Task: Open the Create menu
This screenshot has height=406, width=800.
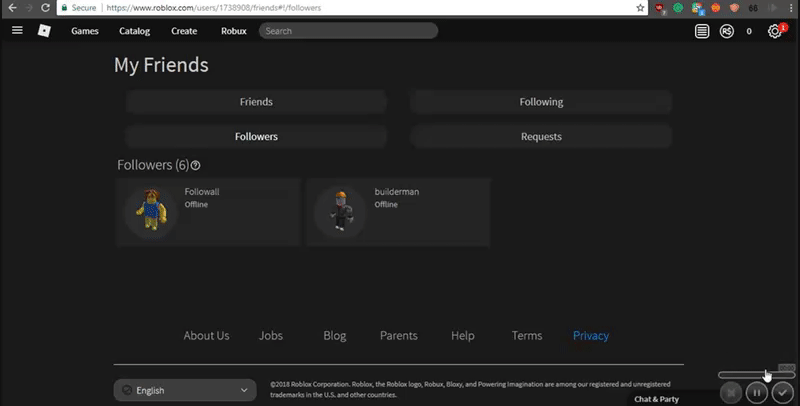Action: click(184, 31)
